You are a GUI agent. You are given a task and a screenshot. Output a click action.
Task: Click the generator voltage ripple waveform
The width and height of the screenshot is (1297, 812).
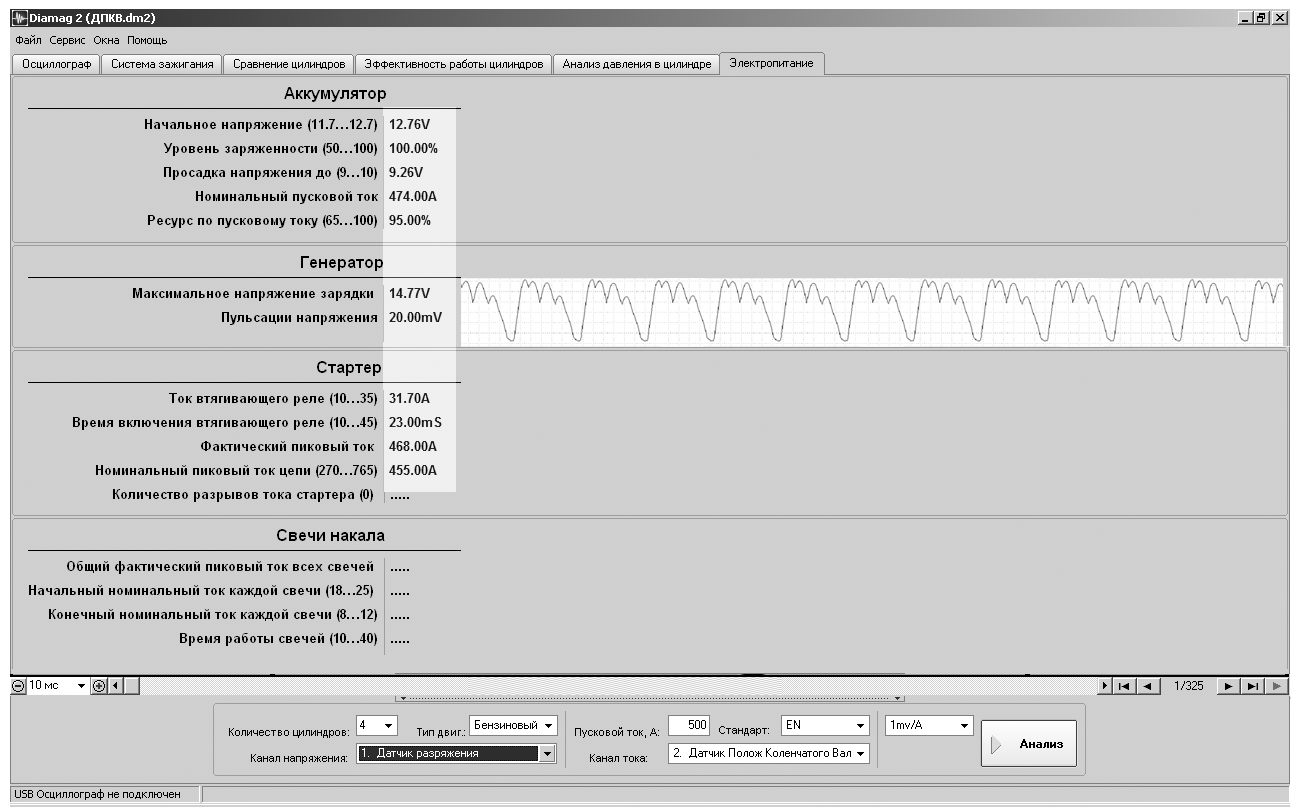click(872, 311)
